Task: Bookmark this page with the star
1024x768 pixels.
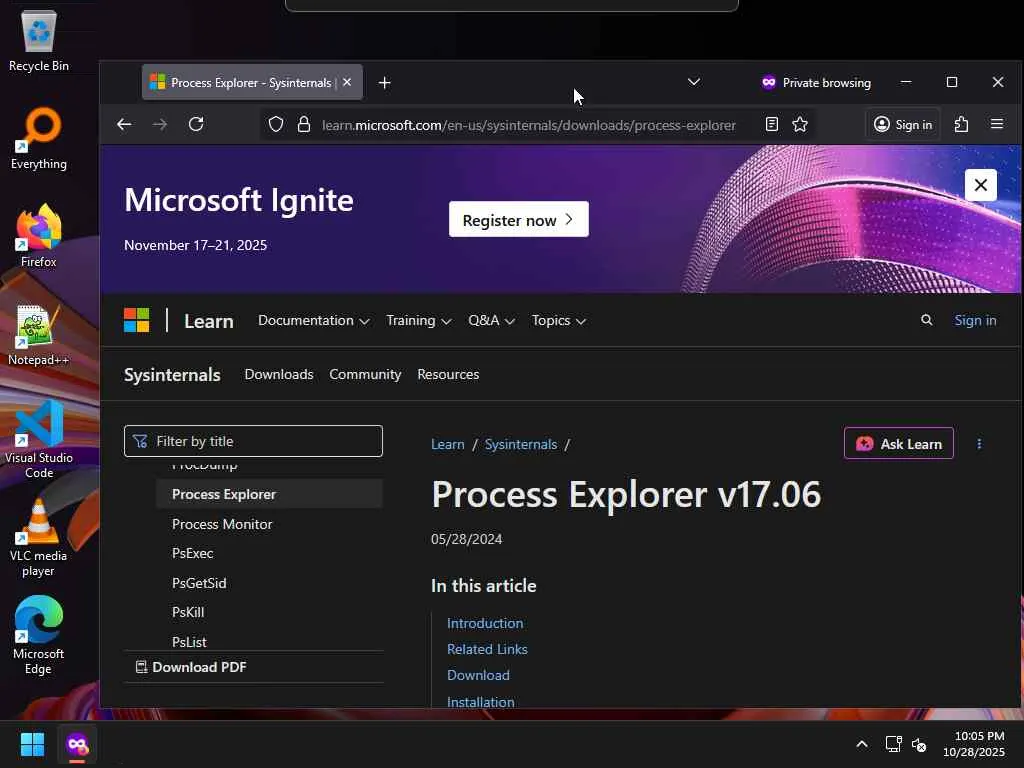Action: 800,124
